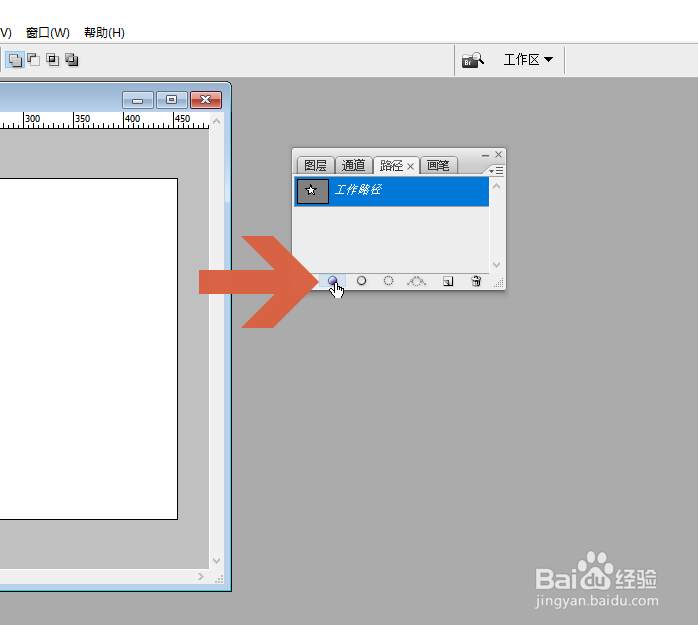Click document vertical scroll down arrow
This screenshot has width=698, height=625.
(216, 560)
